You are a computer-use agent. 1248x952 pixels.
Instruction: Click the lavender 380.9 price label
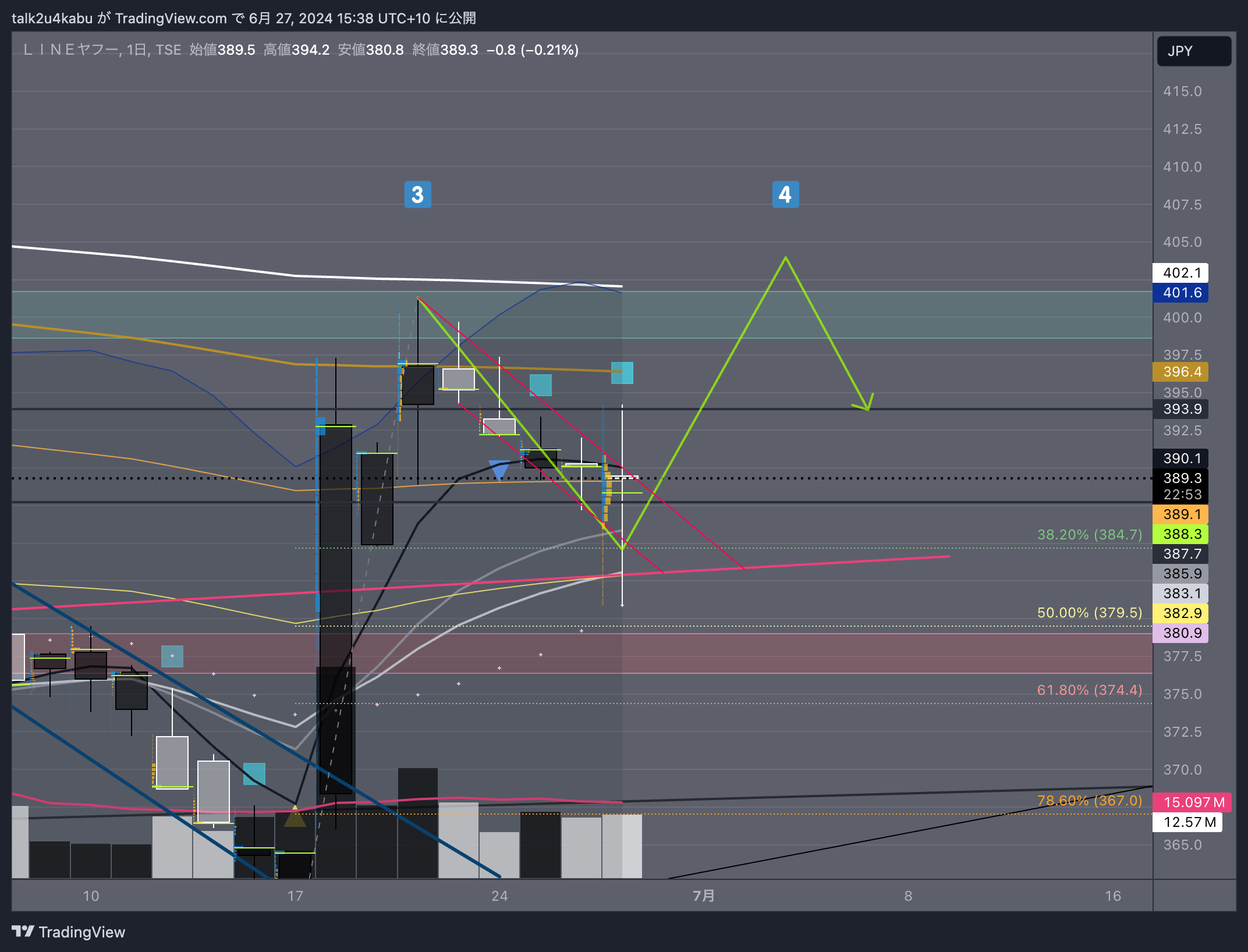point(1180,633)
